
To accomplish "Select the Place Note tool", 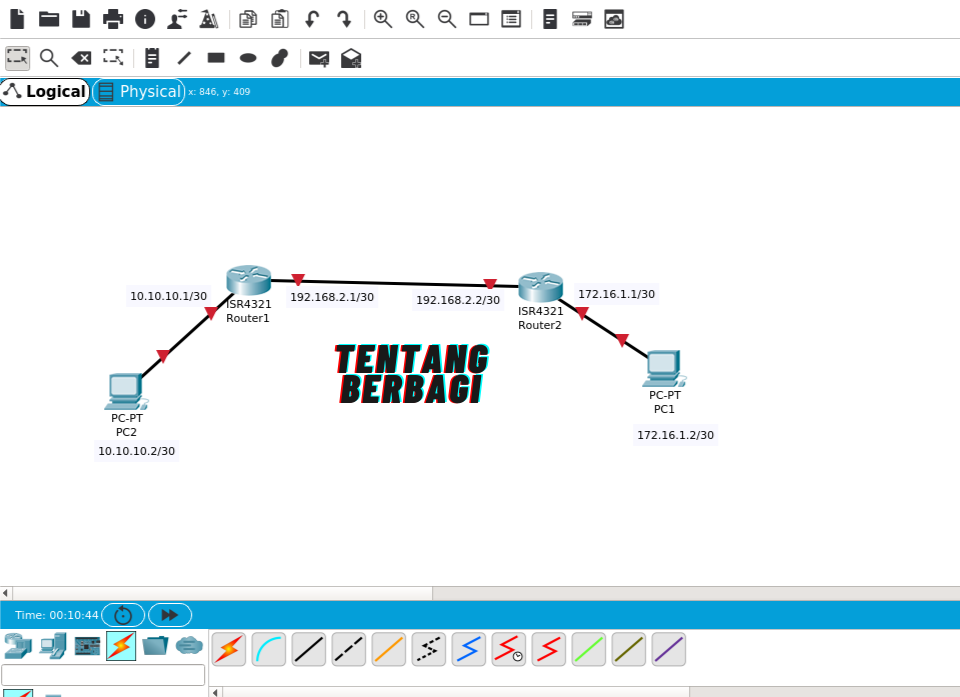I will click(151, 58).
